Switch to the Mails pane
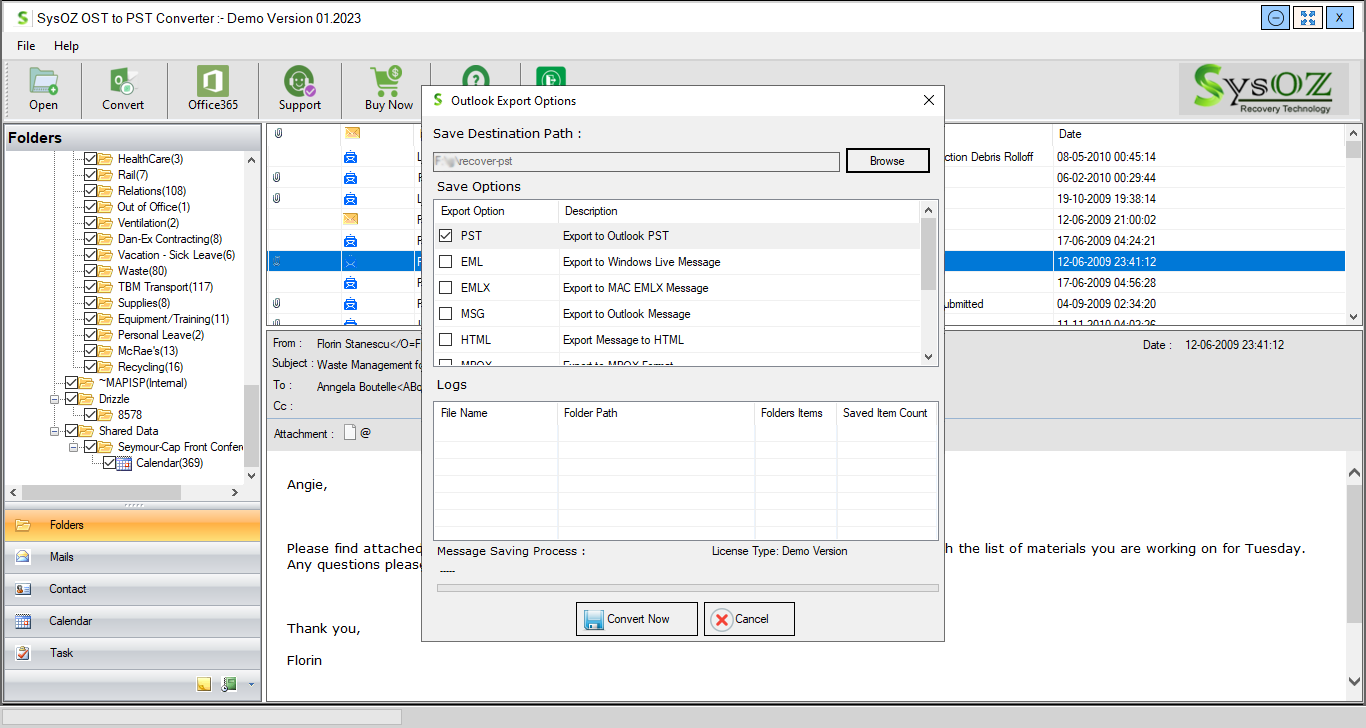Viewport: 1366px width, 728px height. (x=61, y=557)
